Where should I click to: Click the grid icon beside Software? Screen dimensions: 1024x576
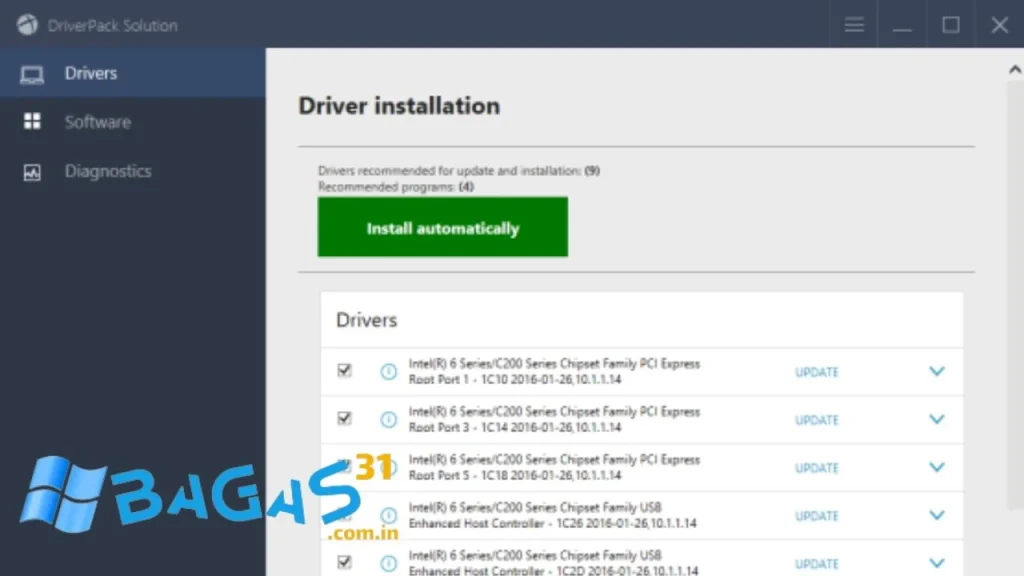pyautogui.click(x=32, y=121)
